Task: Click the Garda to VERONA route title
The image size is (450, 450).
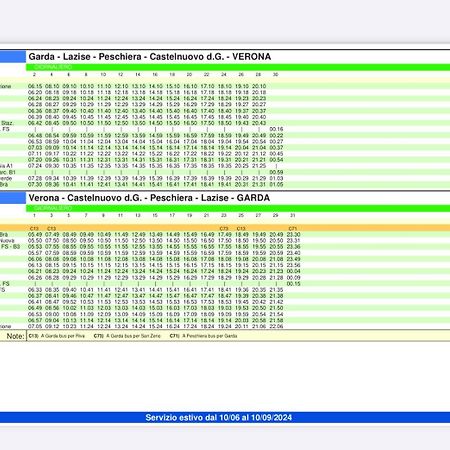Action: tap(150, 57)
